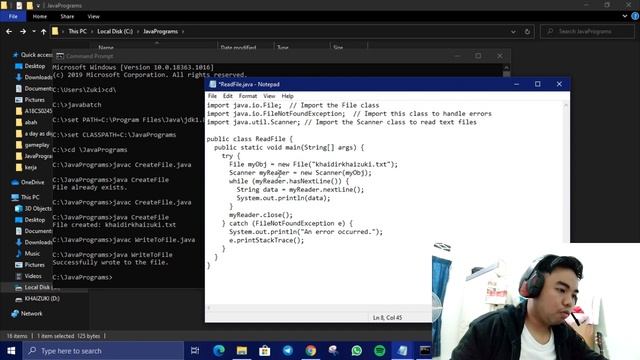
Task: Switch to Notepad taskbar icon
Action: pos(402,351)
